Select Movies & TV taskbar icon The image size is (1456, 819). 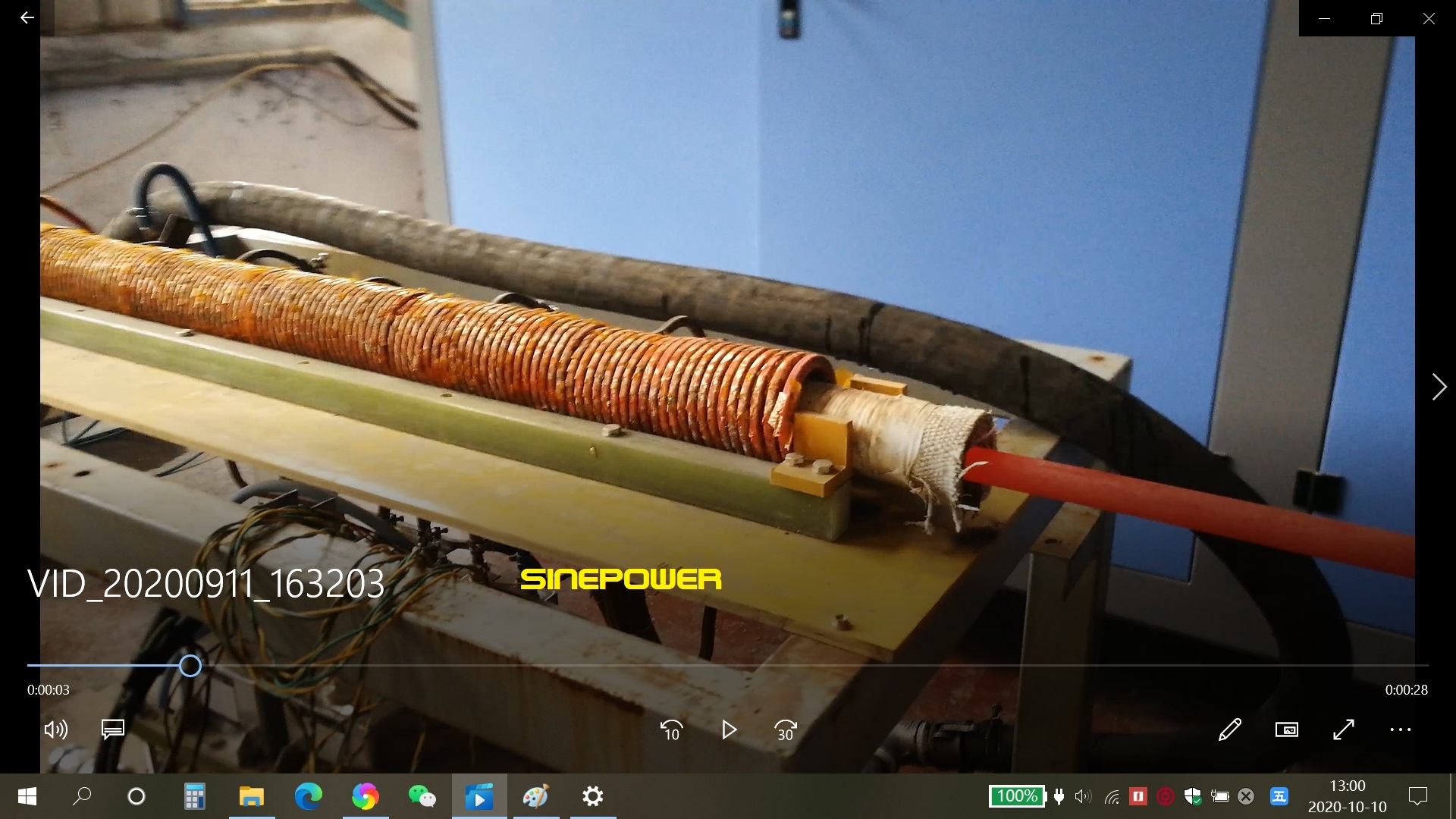tap(479, 796)
